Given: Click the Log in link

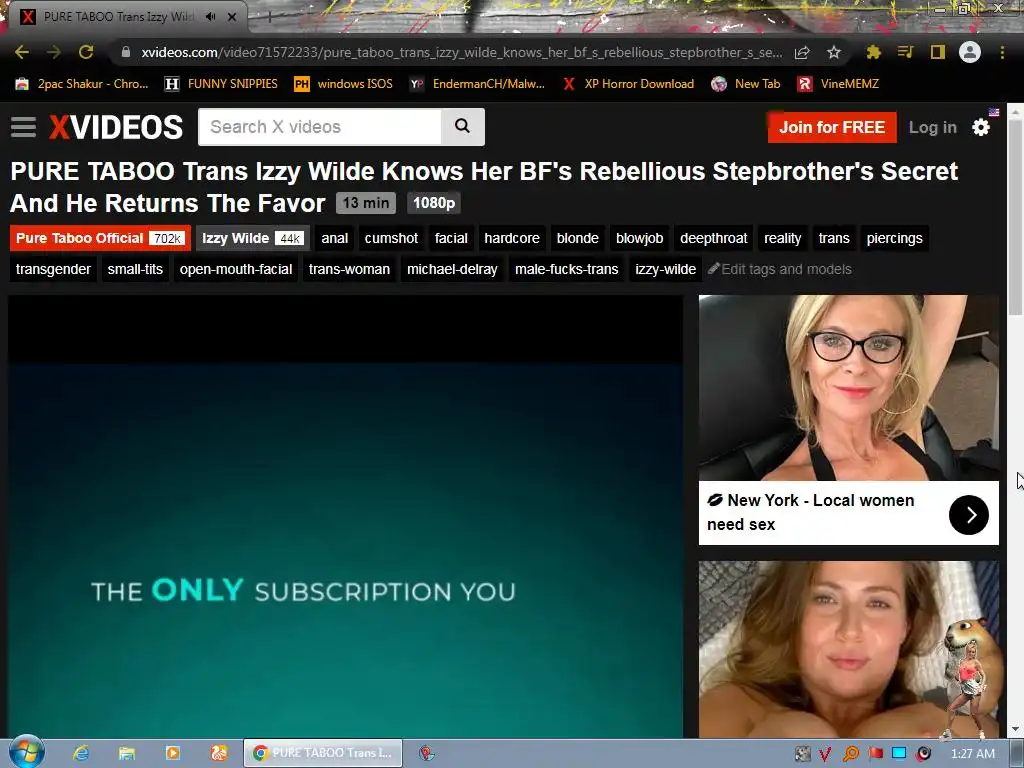Looking at the screenshot, I should coord(933,127).
